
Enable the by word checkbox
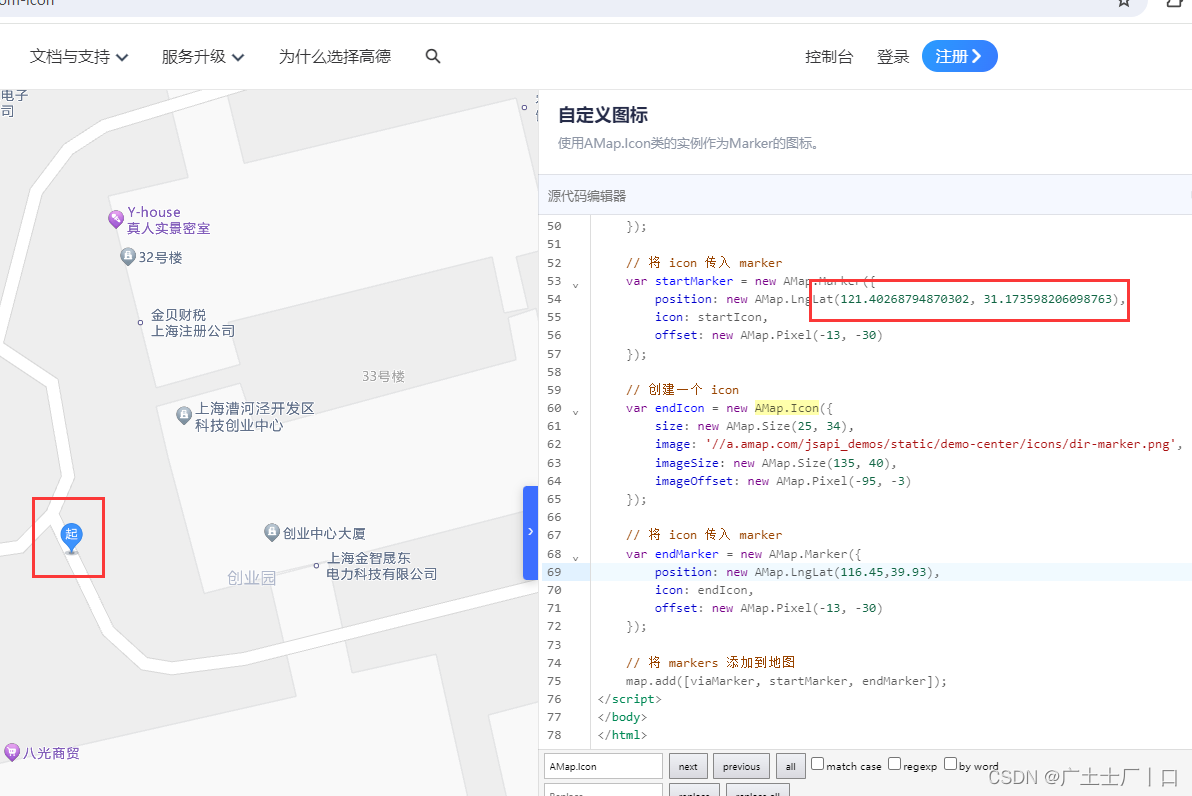pos(950,764)
